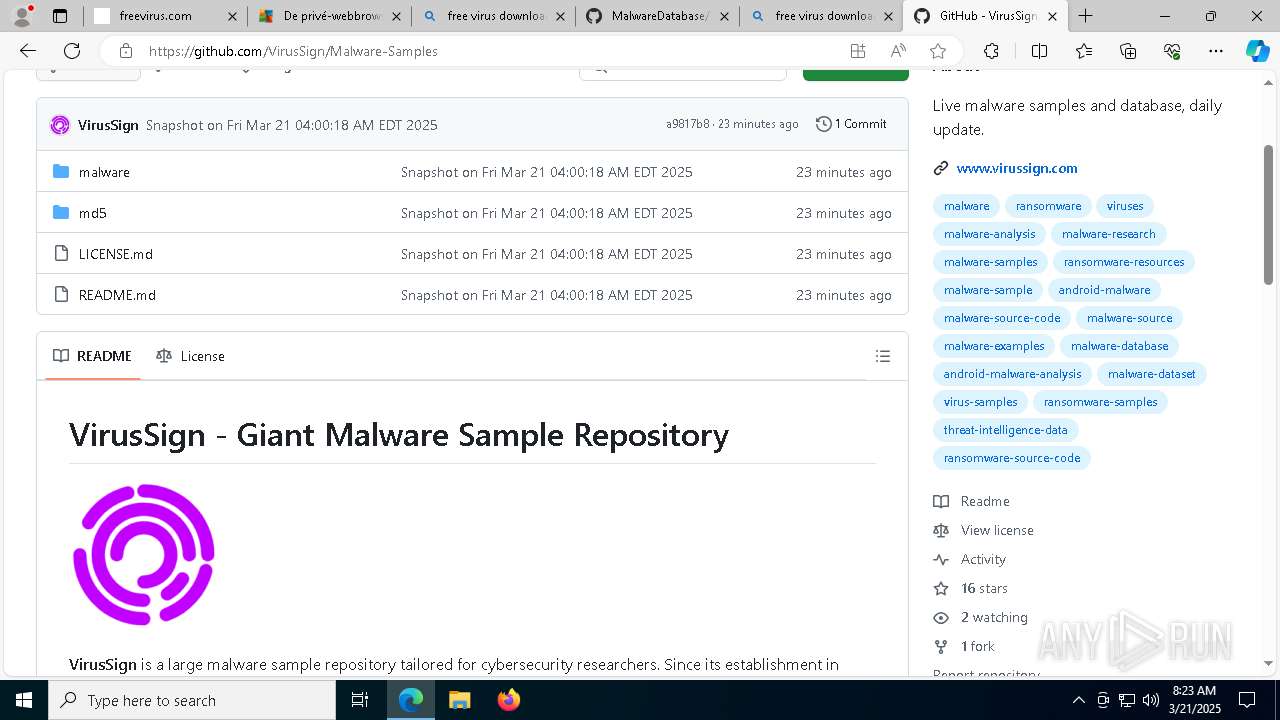This screenshot has height=720, width=1280.
Task: Select the ransomware-source-code topic tag
Action: [x=1011, y=458]
